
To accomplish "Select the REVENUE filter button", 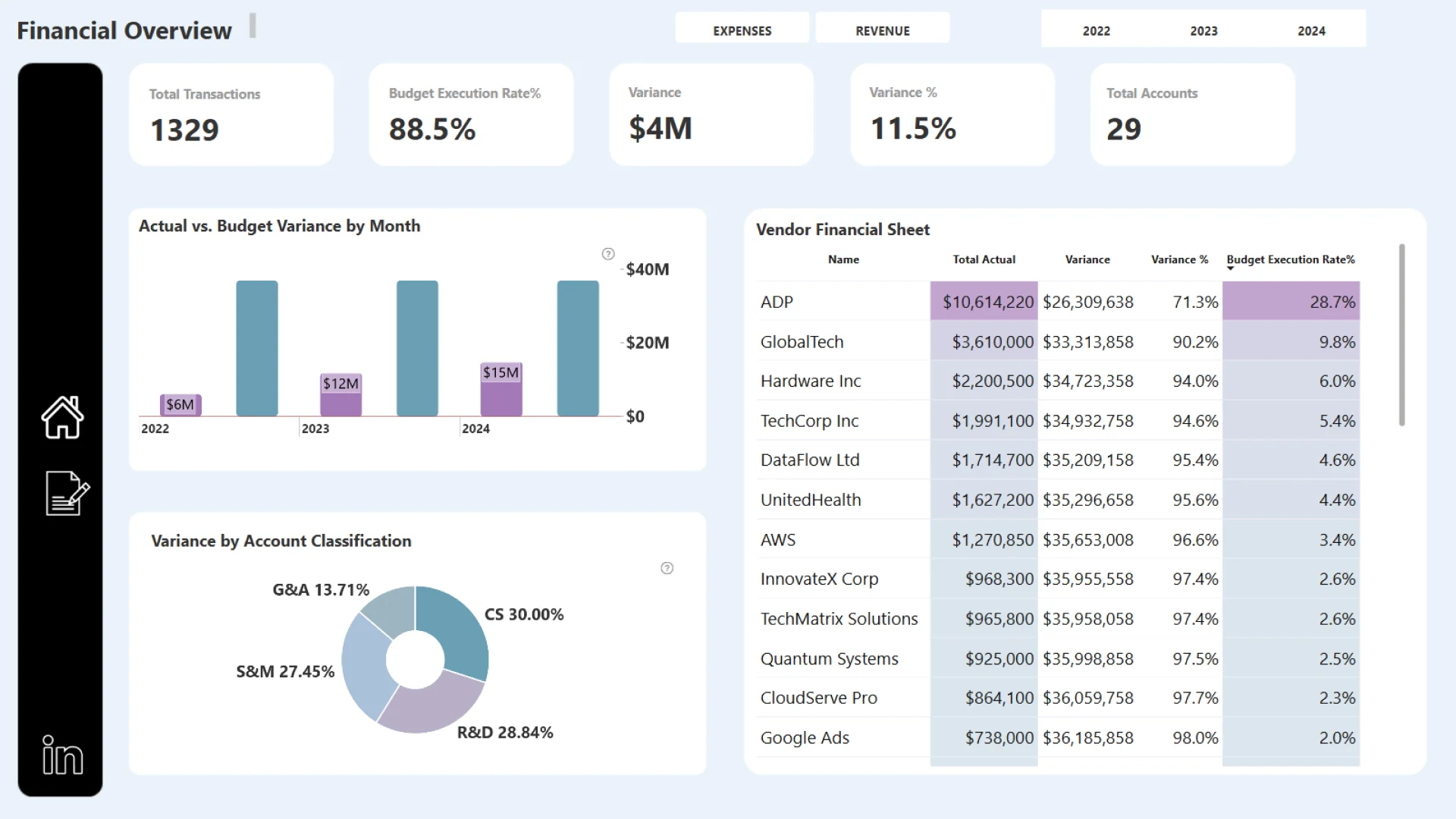I will coord(883,31).
